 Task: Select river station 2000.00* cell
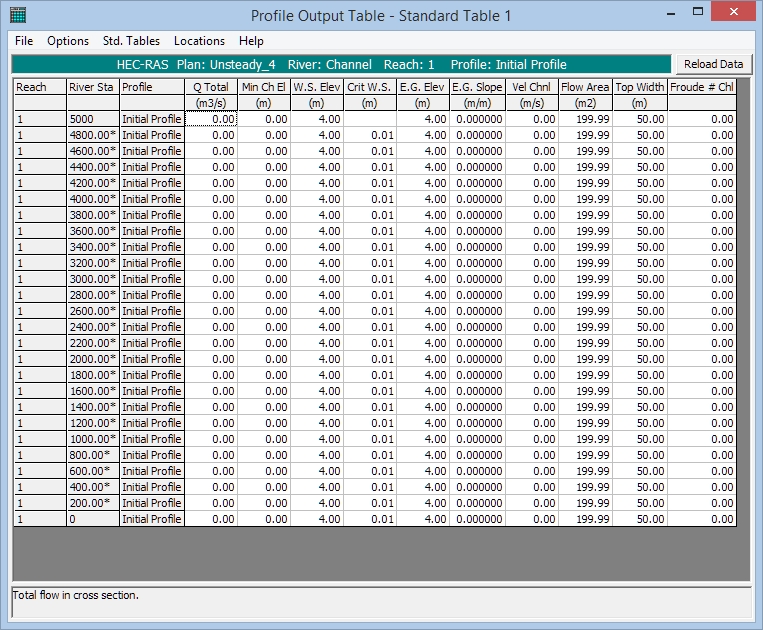(x=93, y=359)
